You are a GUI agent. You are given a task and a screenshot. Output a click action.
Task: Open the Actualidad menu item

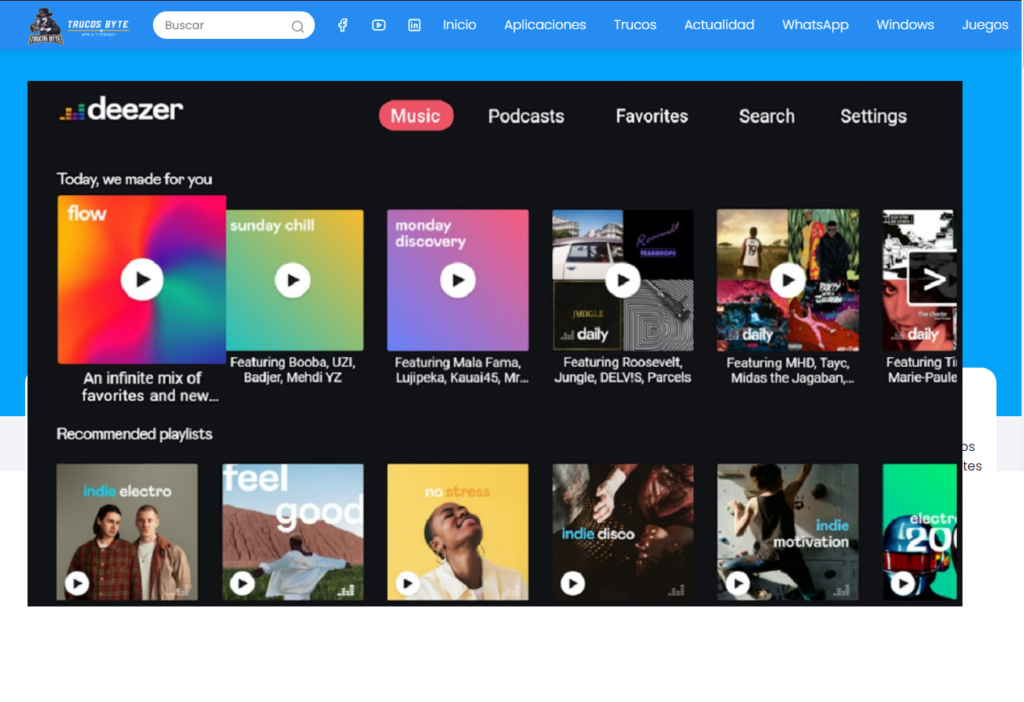(719, 25)
